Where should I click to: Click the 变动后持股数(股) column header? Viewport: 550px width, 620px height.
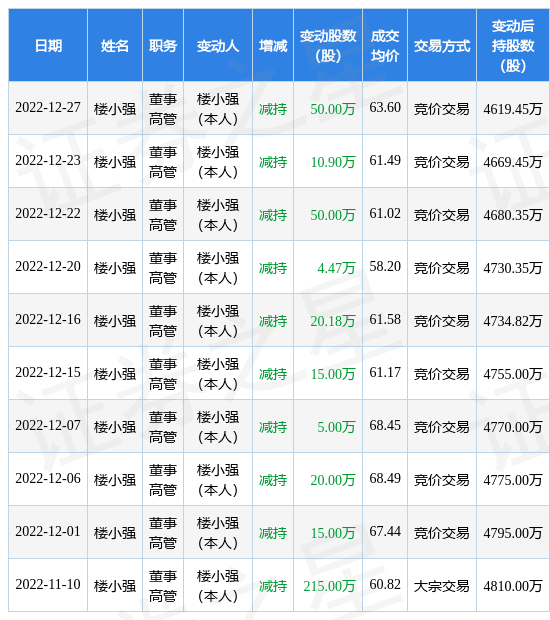click(x=513, y=46)
